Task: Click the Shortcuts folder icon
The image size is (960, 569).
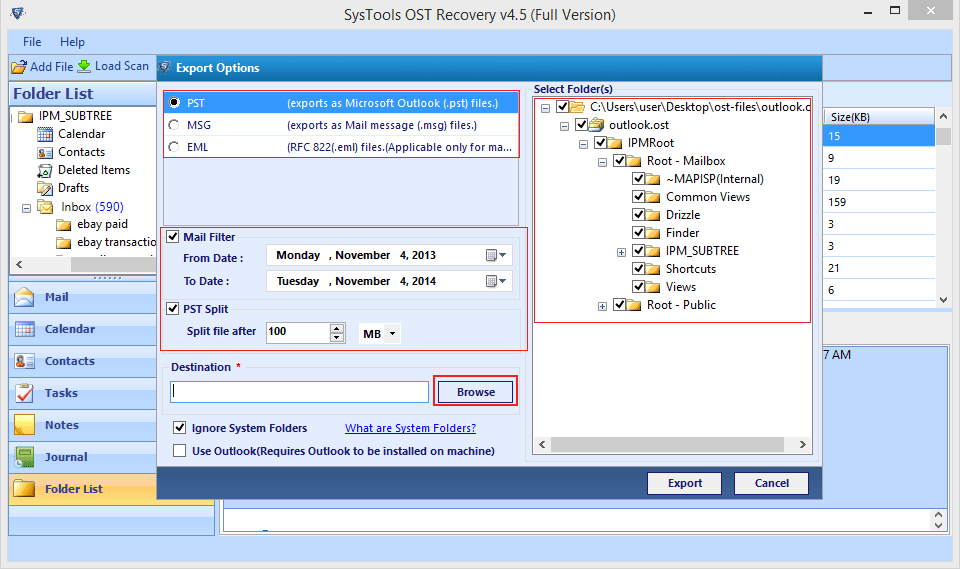Action: click(x=653, y=269)
